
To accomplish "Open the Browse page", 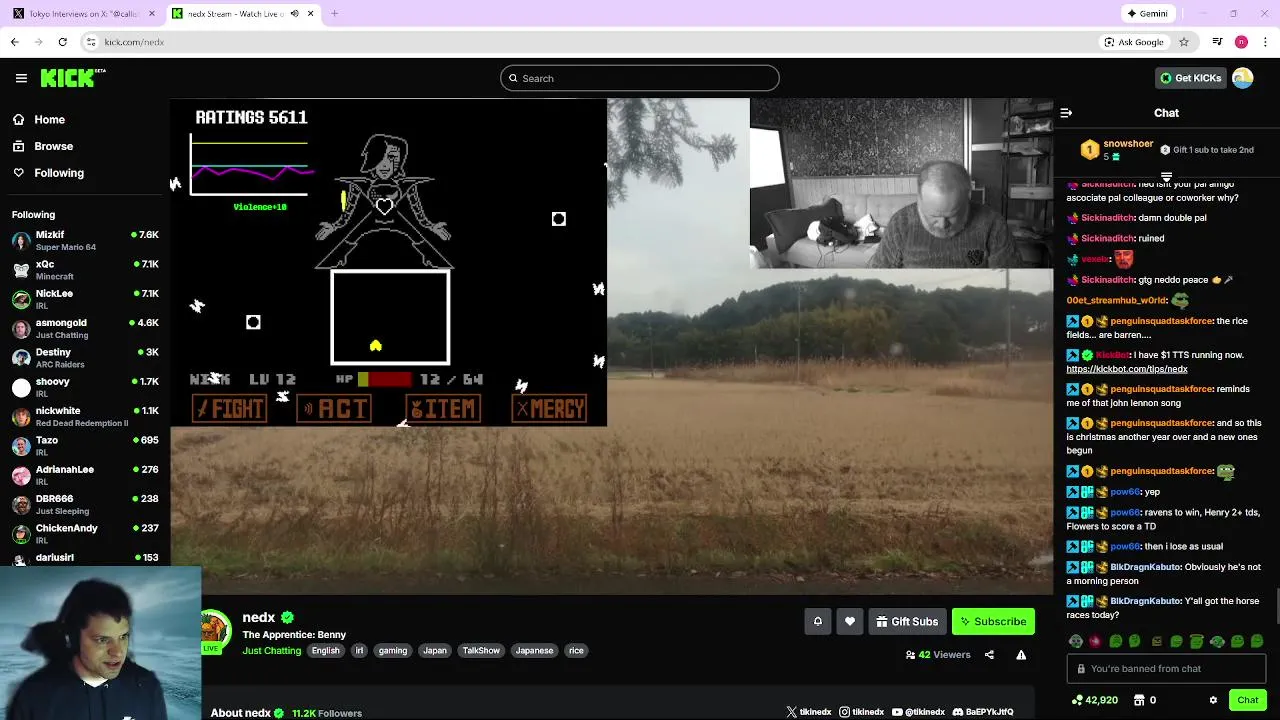I will tap(54, 146).
